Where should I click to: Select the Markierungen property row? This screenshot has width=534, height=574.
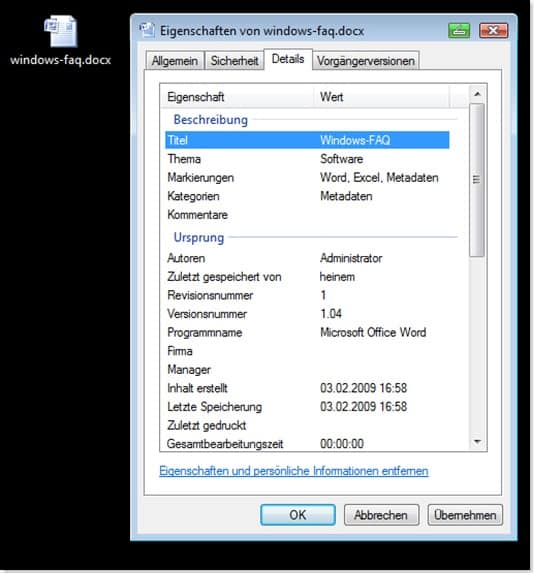307,178
